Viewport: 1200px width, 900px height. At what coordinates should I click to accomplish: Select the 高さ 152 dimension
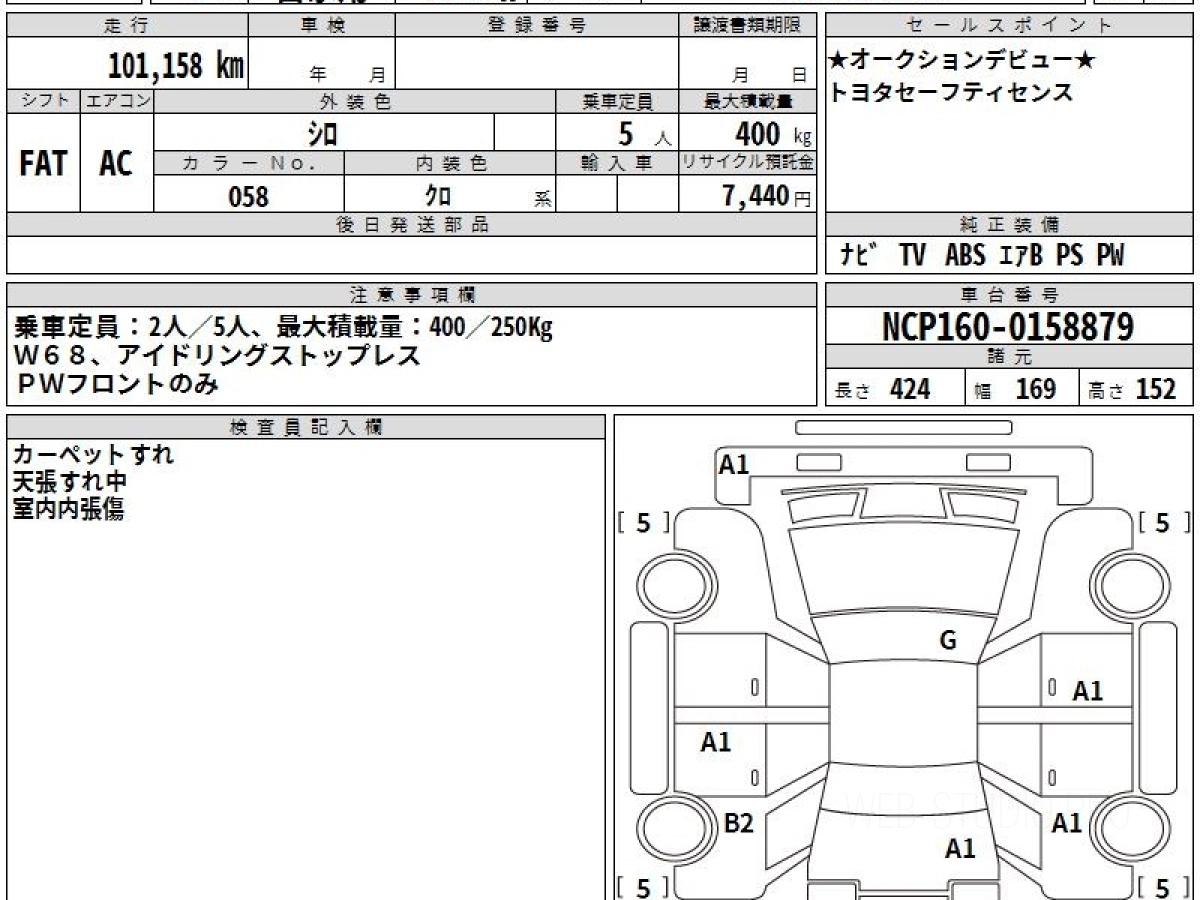[1132, 389]
